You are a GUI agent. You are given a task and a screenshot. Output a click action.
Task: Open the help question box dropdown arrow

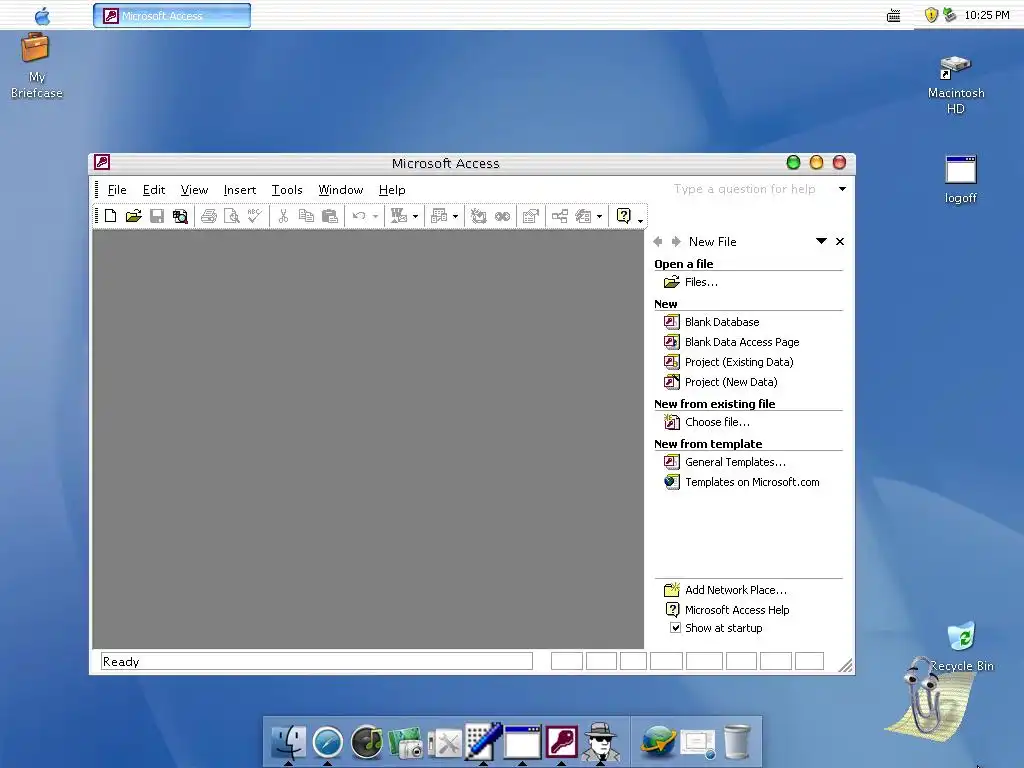pyautogui.click(x=842, y=189)
